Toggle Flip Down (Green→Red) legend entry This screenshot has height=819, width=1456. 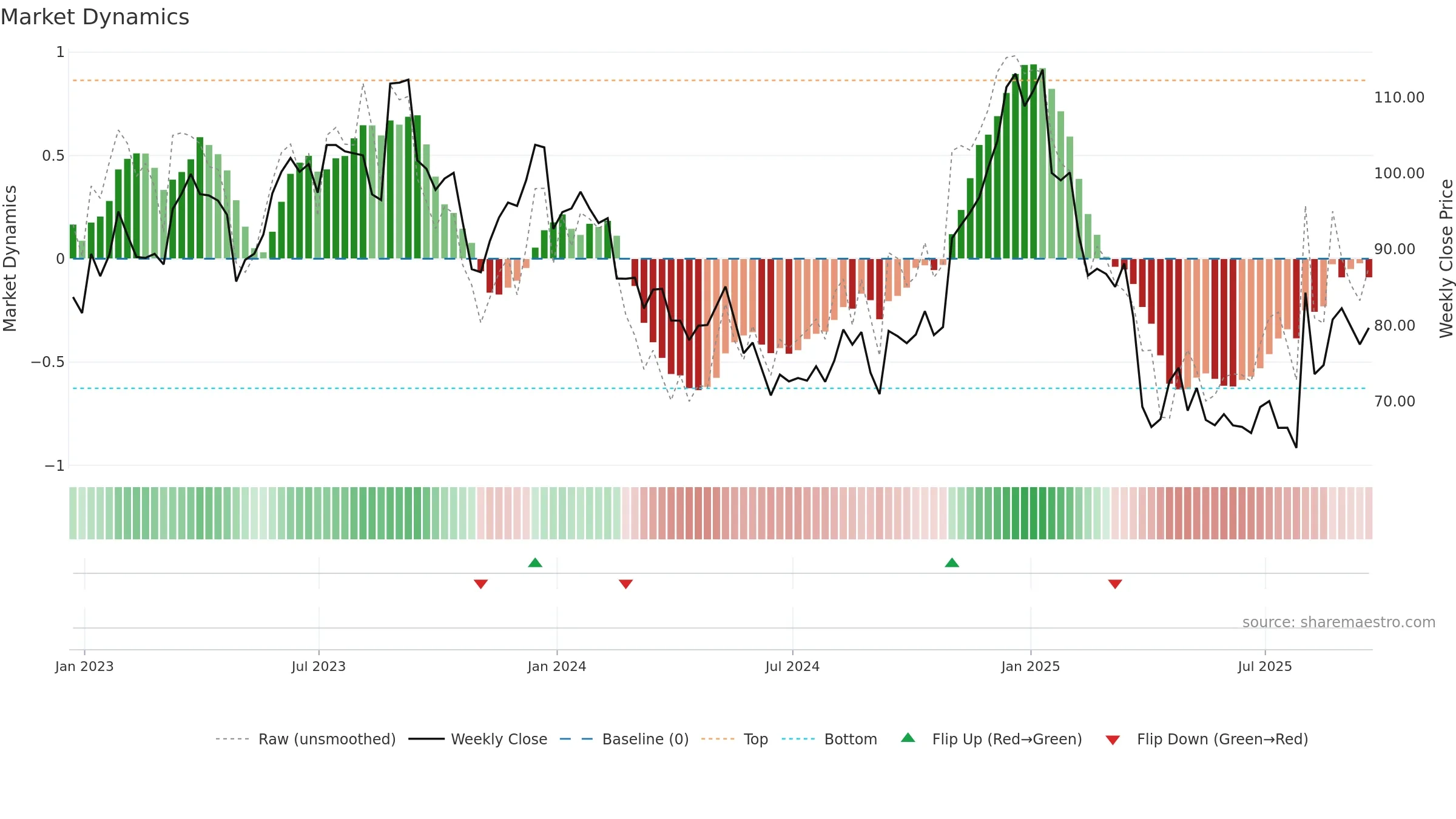click(x=1206, y=739)
